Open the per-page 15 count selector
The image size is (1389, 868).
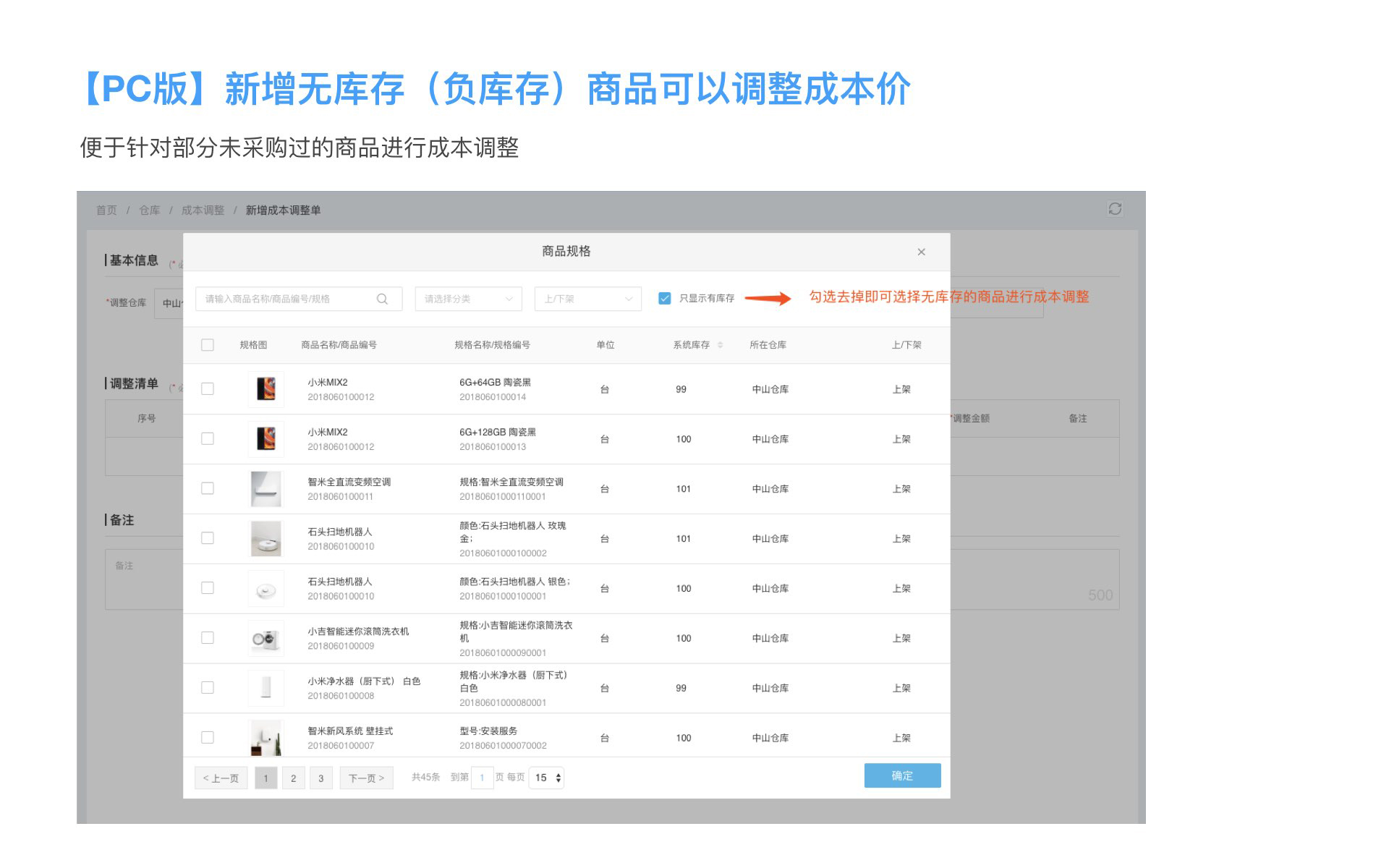click(548, 778)
